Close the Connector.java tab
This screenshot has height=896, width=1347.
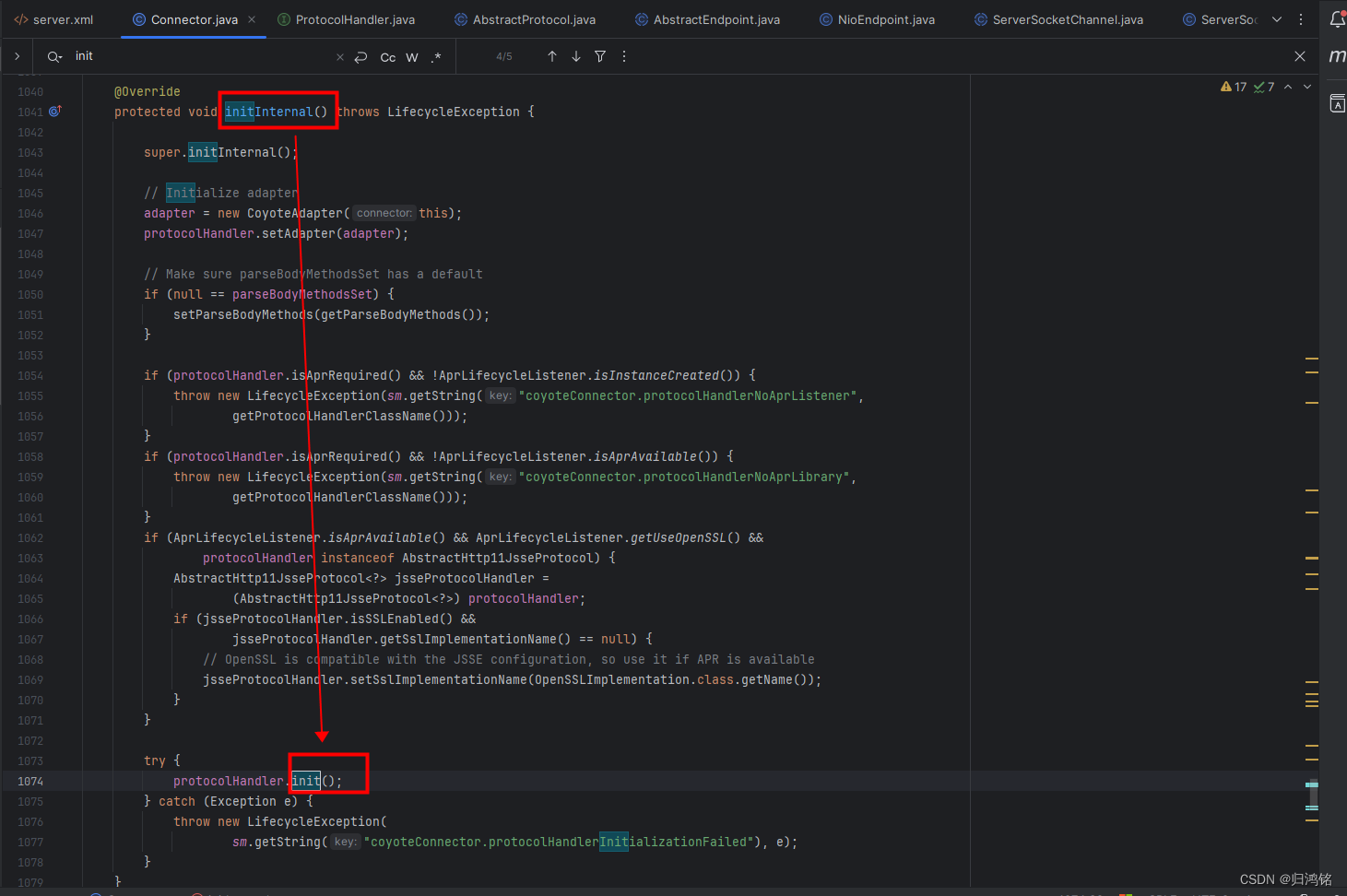click(x=252, y=19)
